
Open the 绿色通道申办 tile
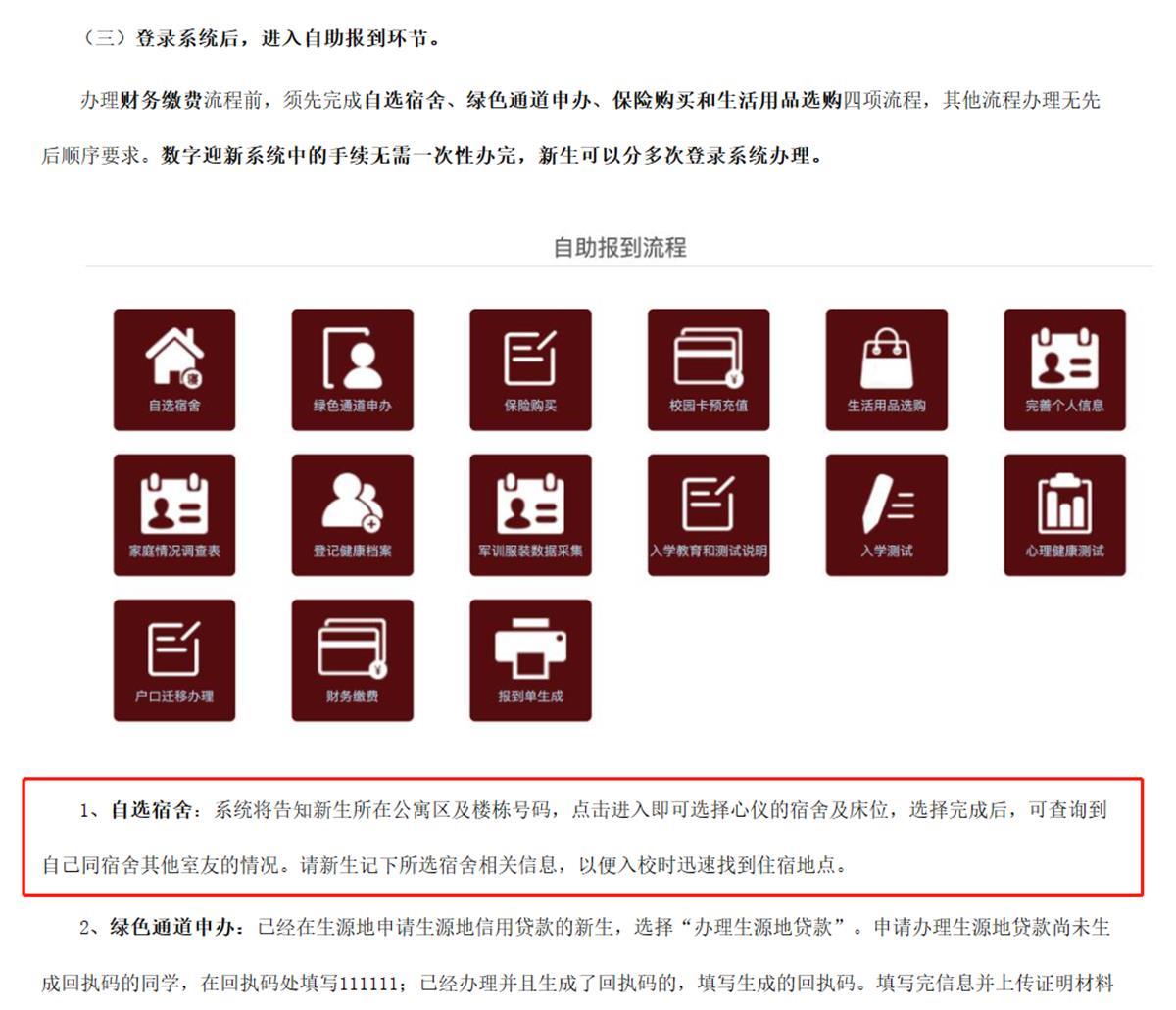352,369
